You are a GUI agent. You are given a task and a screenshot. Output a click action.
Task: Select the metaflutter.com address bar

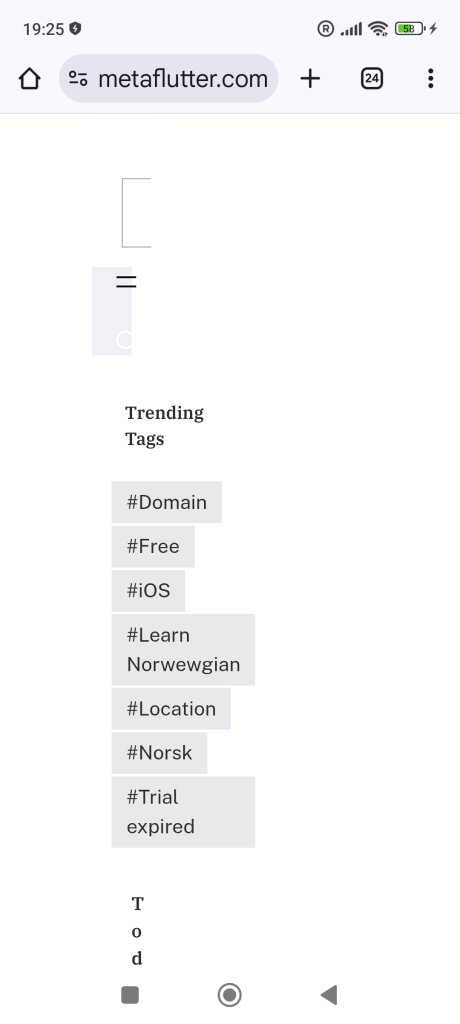(x=169, y=79)
